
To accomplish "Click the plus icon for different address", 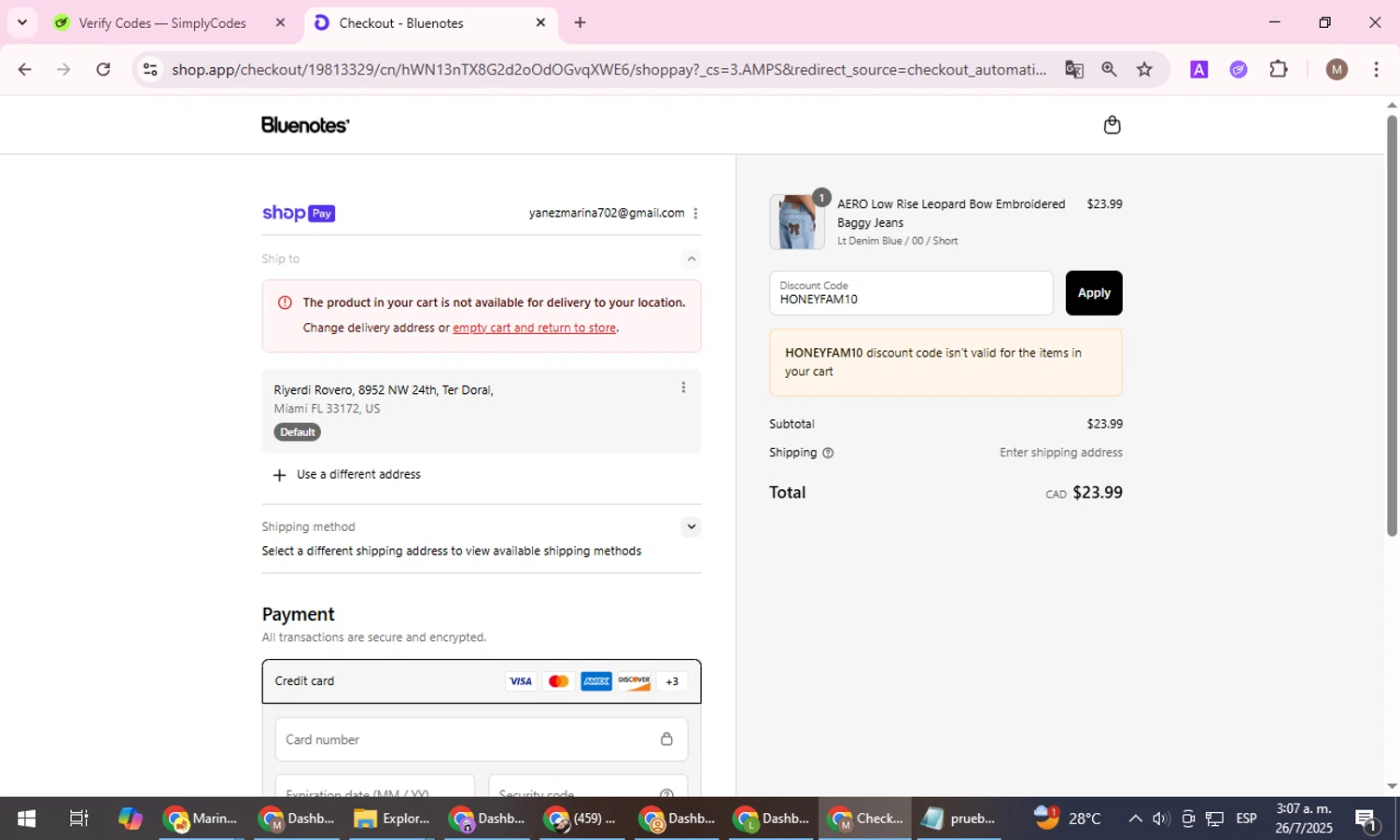I will click(279, 475).
